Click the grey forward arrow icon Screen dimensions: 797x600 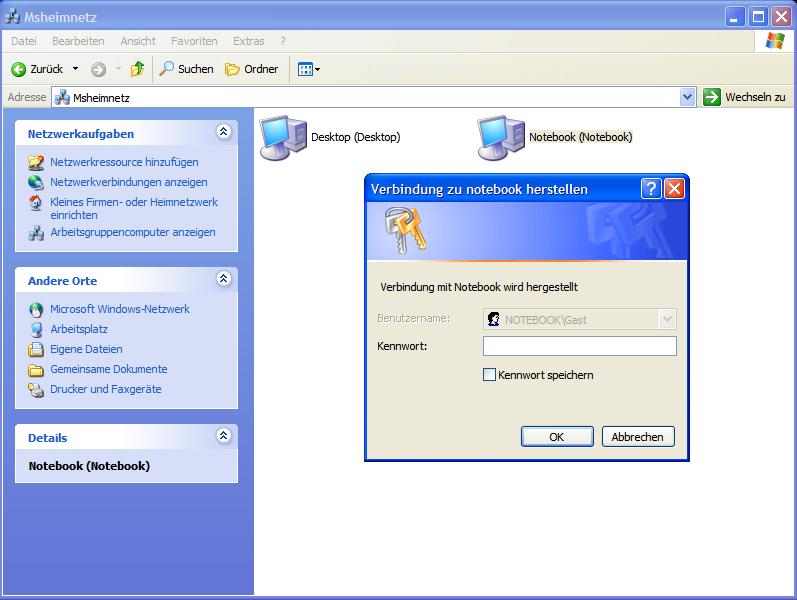98,69
